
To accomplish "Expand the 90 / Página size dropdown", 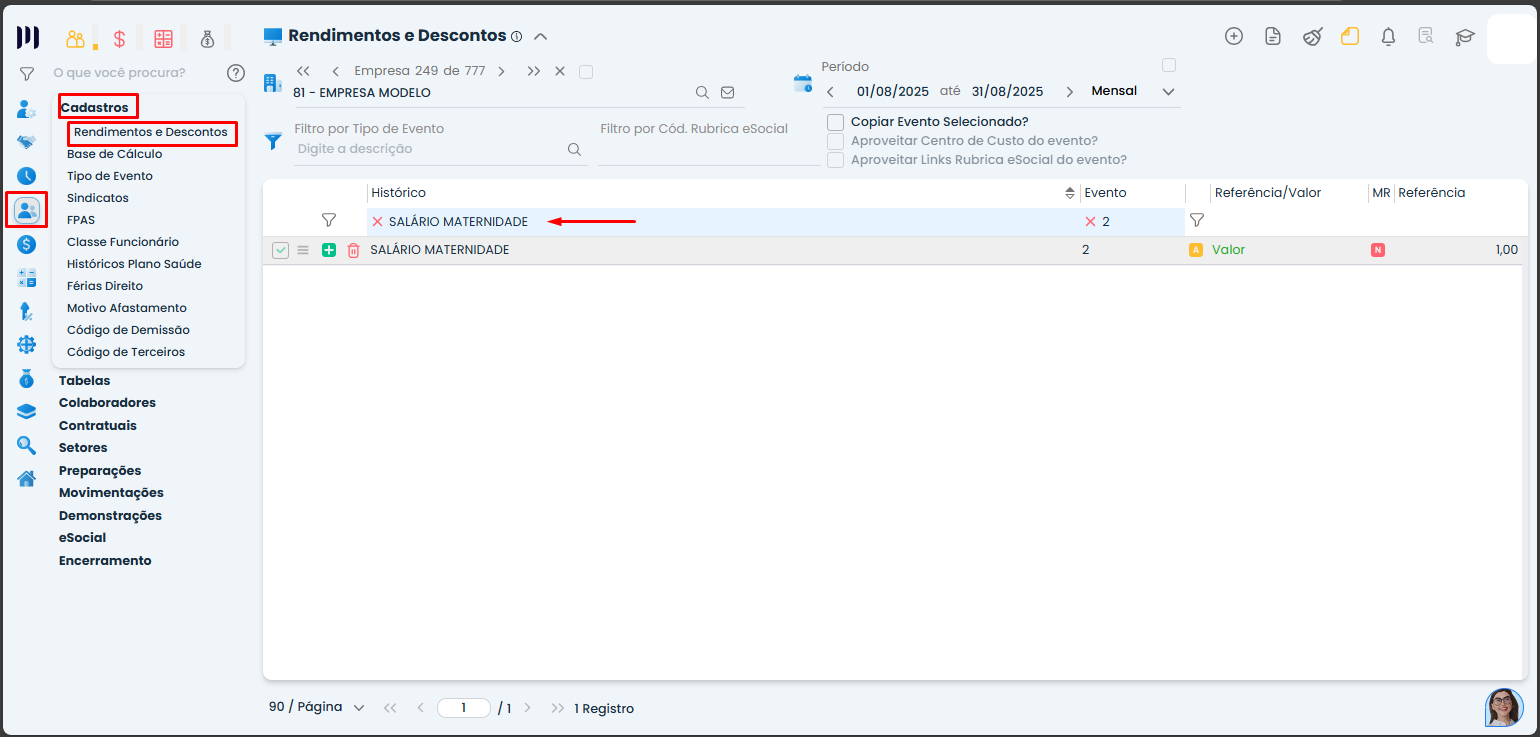I will click(x=316, y=707).
